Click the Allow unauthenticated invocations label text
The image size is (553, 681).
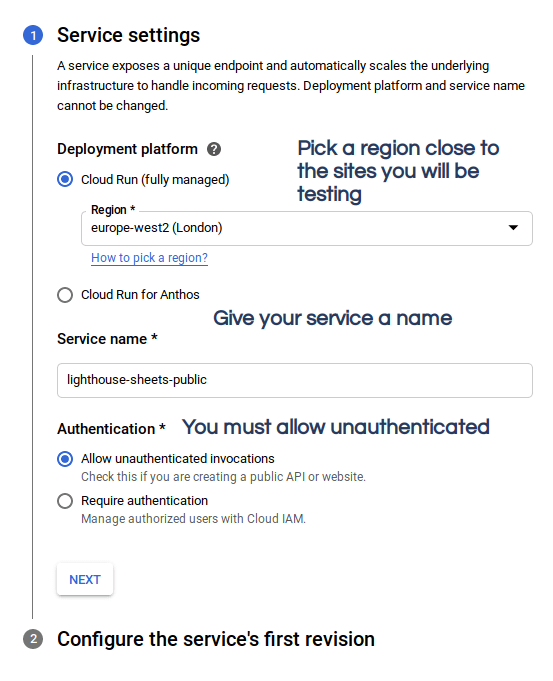(x=178, y=459)
